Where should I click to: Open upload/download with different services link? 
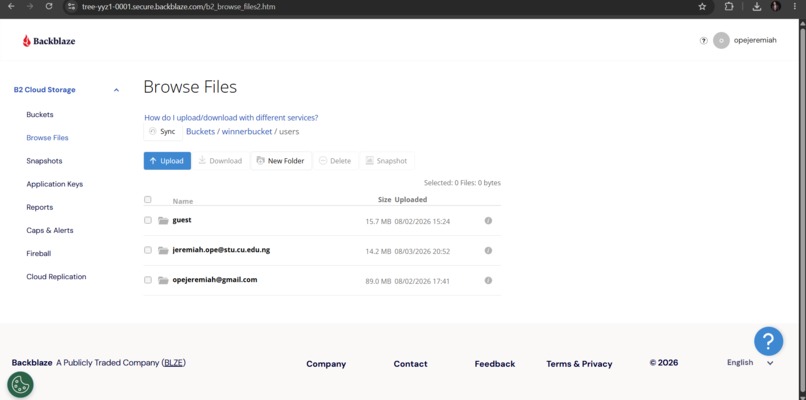pyautogui.click(x=231, y=117)
